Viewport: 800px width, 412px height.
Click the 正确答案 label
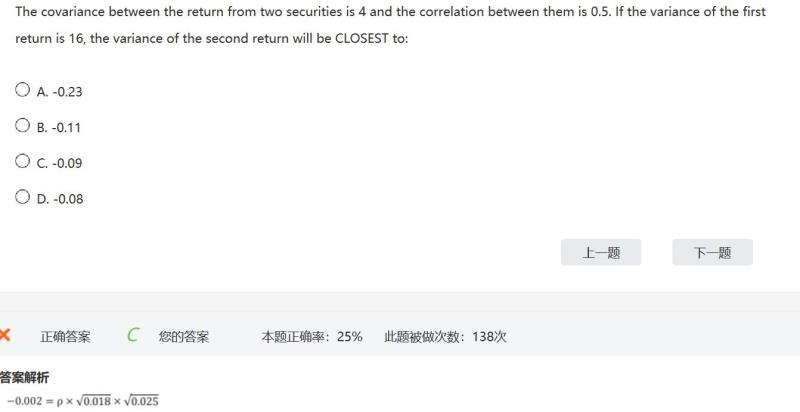point(65,337)
